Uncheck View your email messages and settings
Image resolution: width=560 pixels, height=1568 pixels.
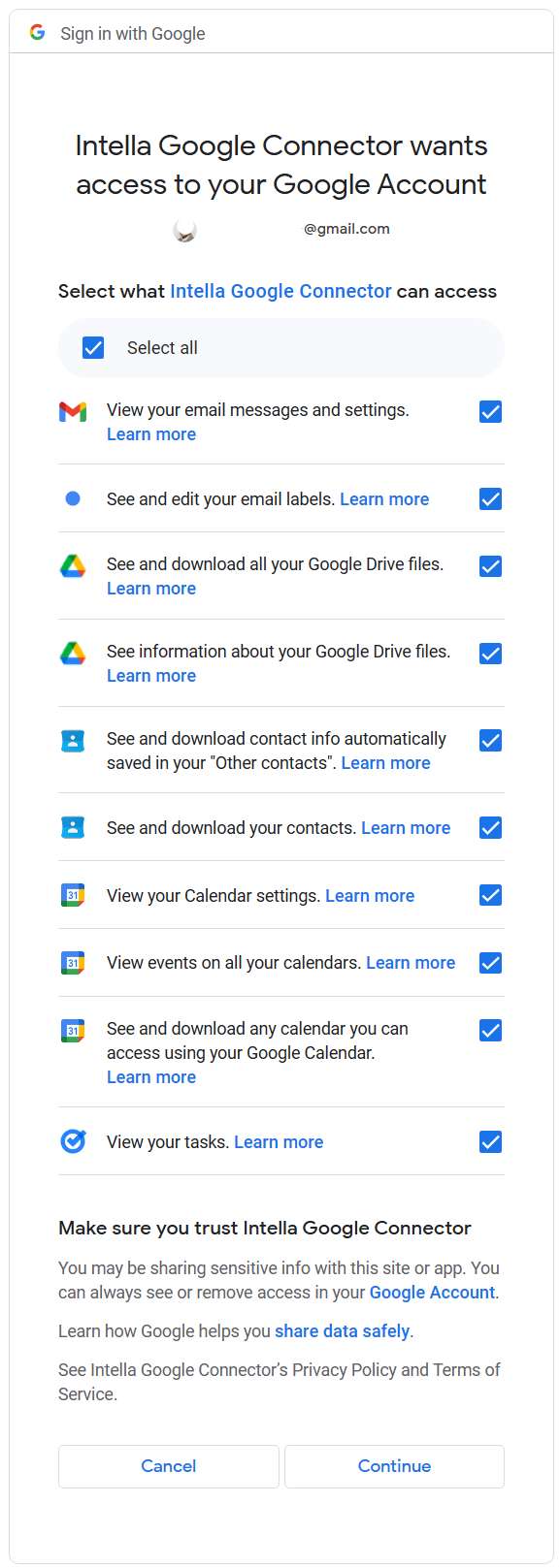pyautogui.click(x=491, y=412)
